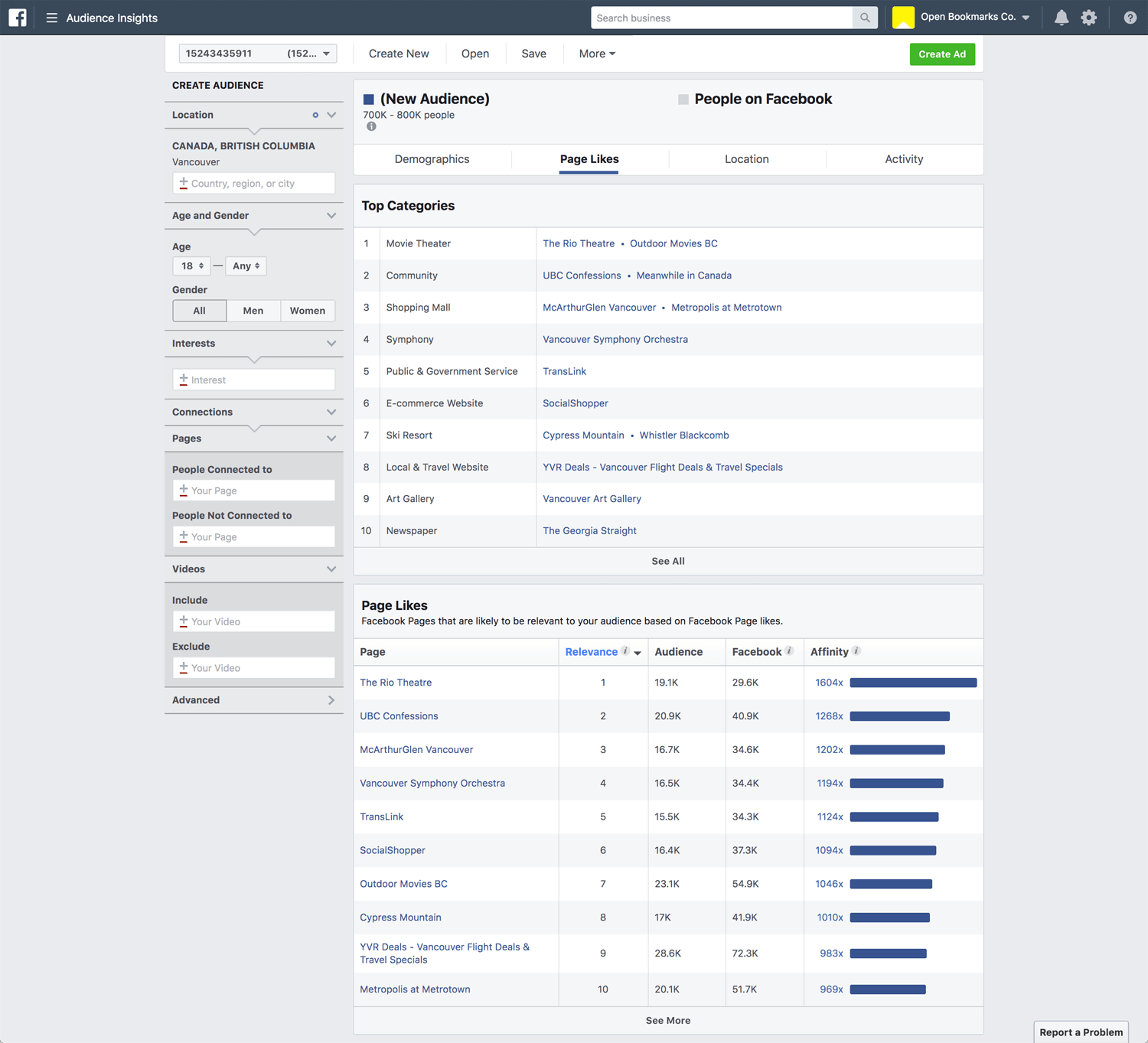Click the Relevance sort arrow

pos(638,653)
